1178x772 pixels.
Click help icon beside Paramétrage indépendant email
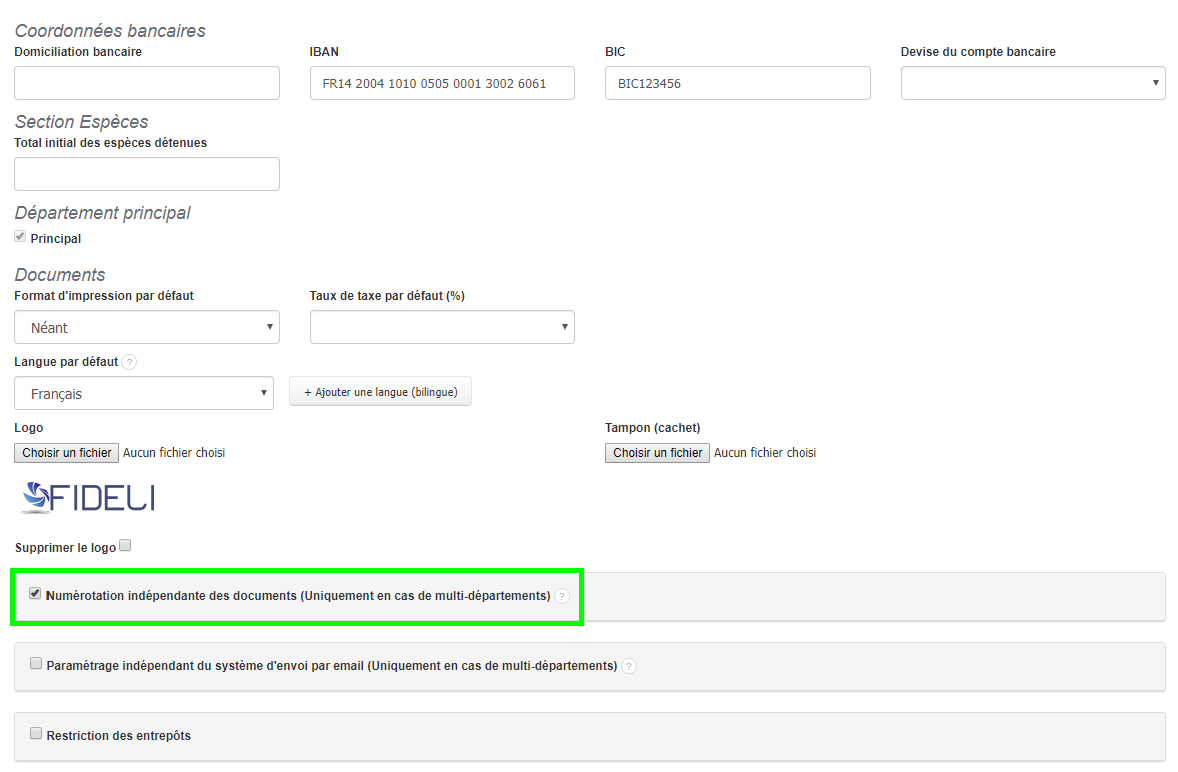click(629, 666)
